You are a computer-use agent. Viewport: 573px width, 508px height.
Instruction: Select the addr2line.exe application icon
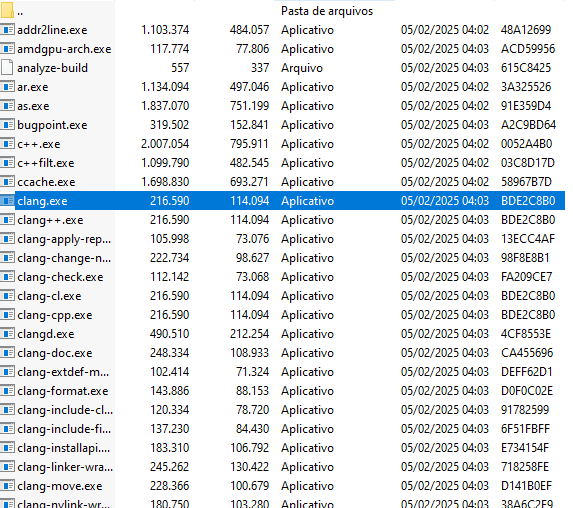pos(7,30)
